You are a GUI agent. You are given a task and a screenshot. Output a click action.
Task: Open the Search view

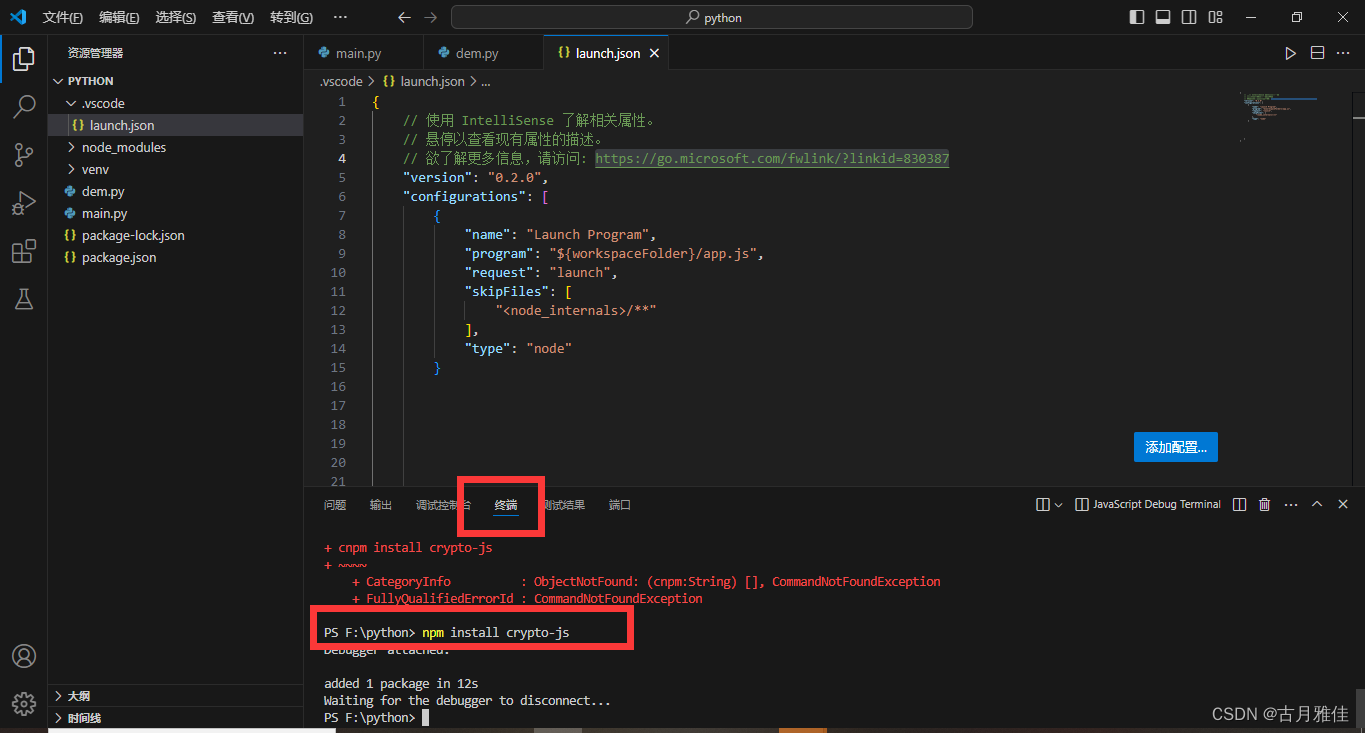click(x=23, y=106)
